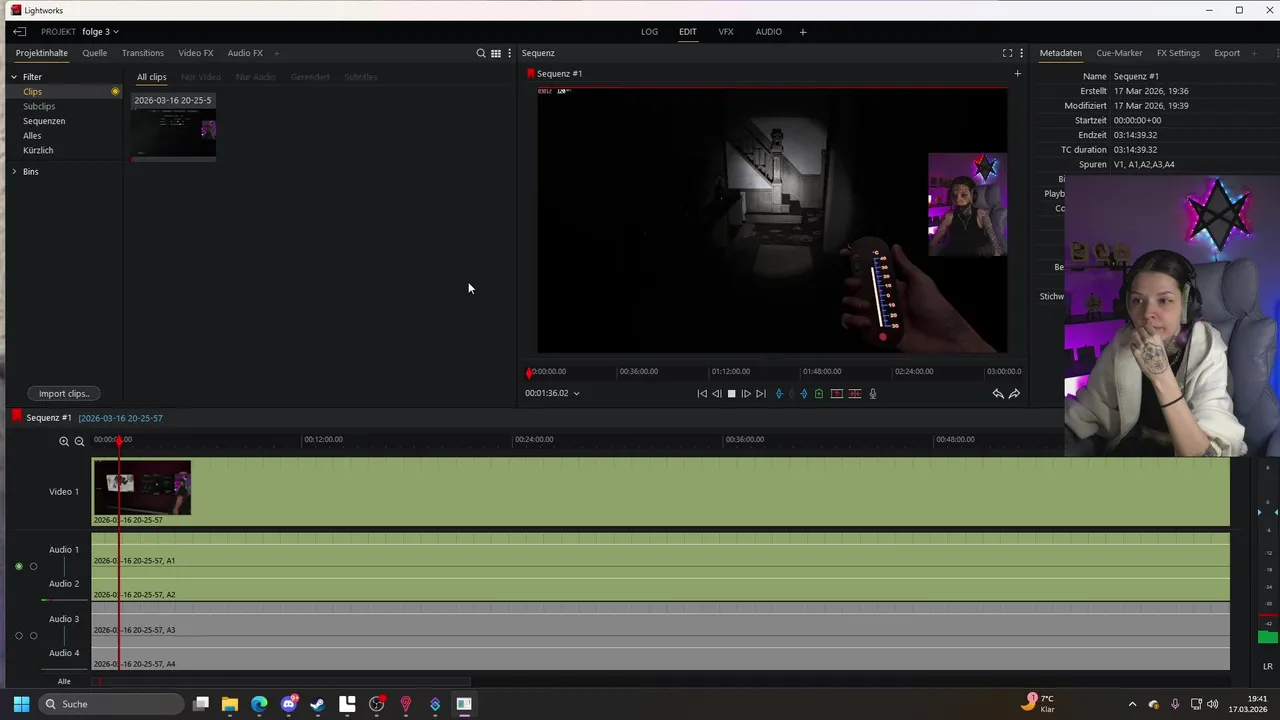The height and width of the screenshot is (720, 1280).
Task: Enable the Audio 1/2 green track toggle
Action: 18,567
